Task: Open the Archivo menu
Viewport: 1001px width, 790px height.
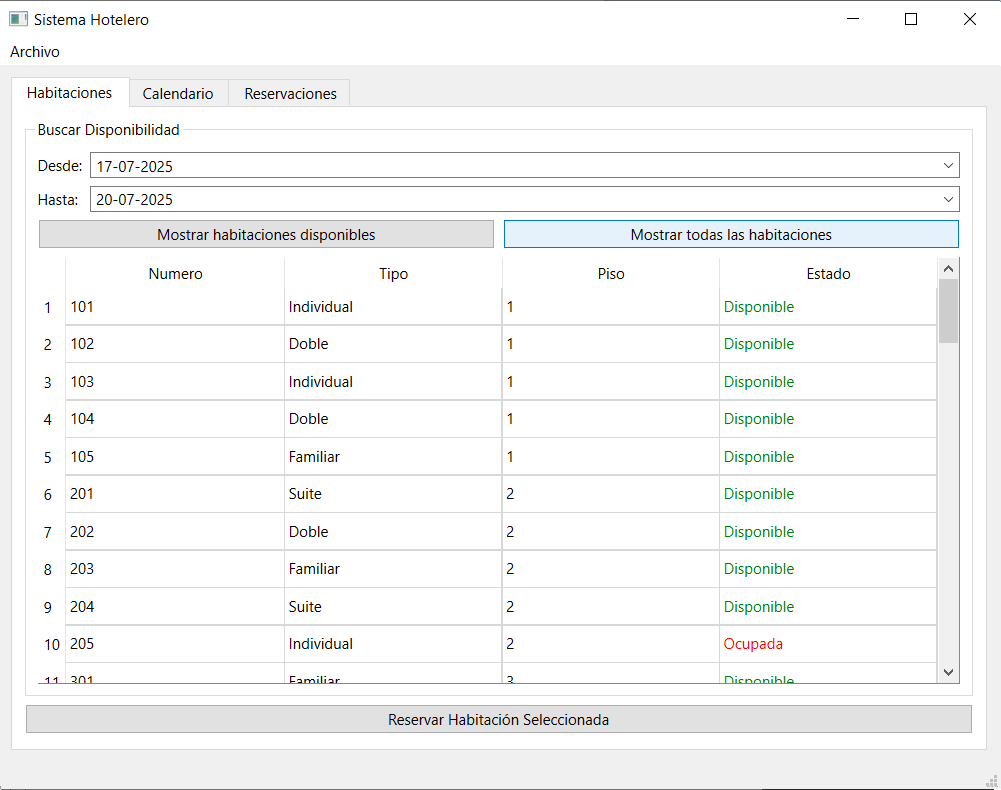Action: [34, 52]
